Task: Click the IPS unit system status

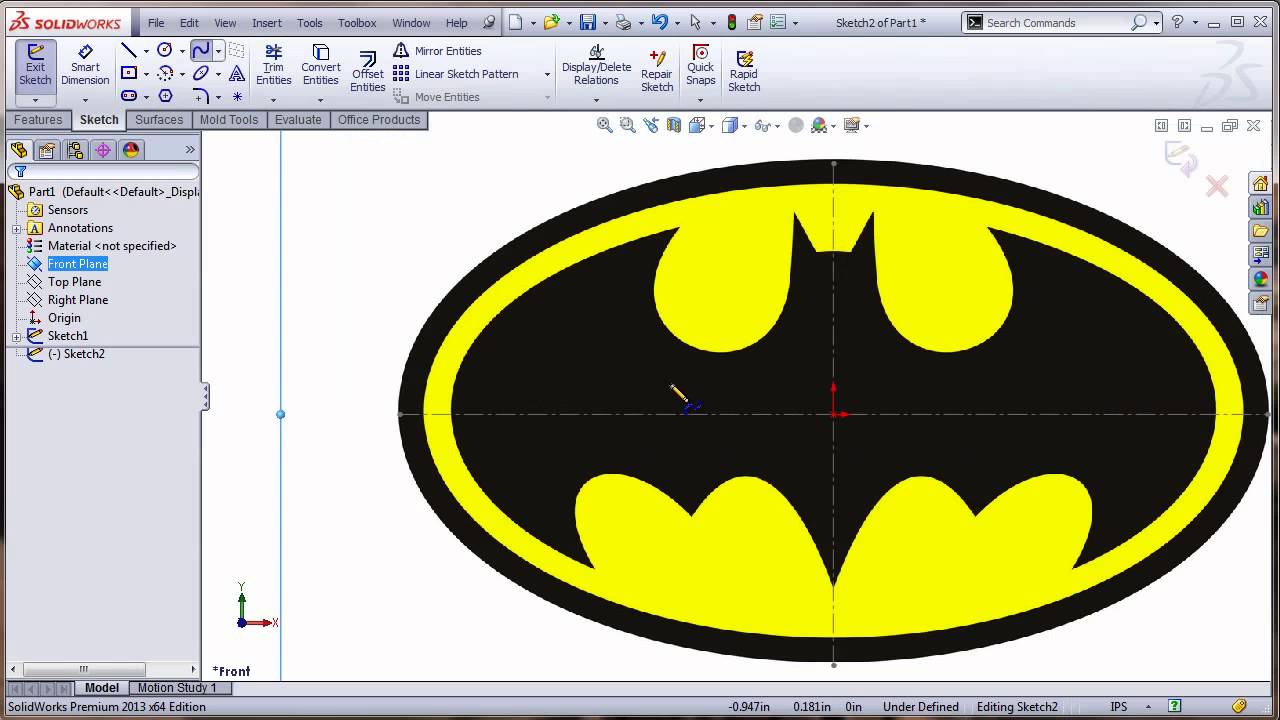Action: [x=1119, y=706]
